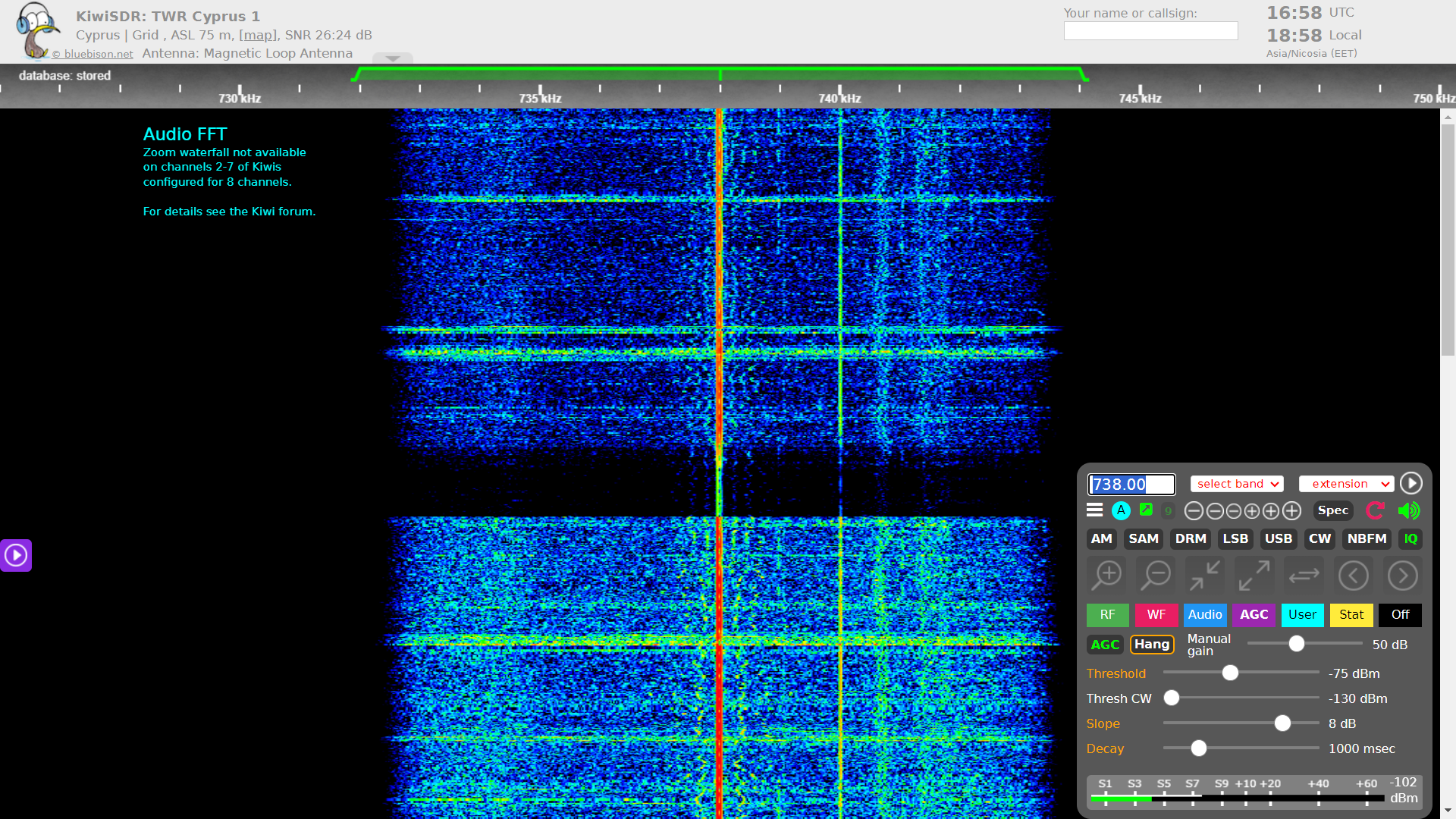
Task: Open the extension dropdown
Action: (1346, 484)
